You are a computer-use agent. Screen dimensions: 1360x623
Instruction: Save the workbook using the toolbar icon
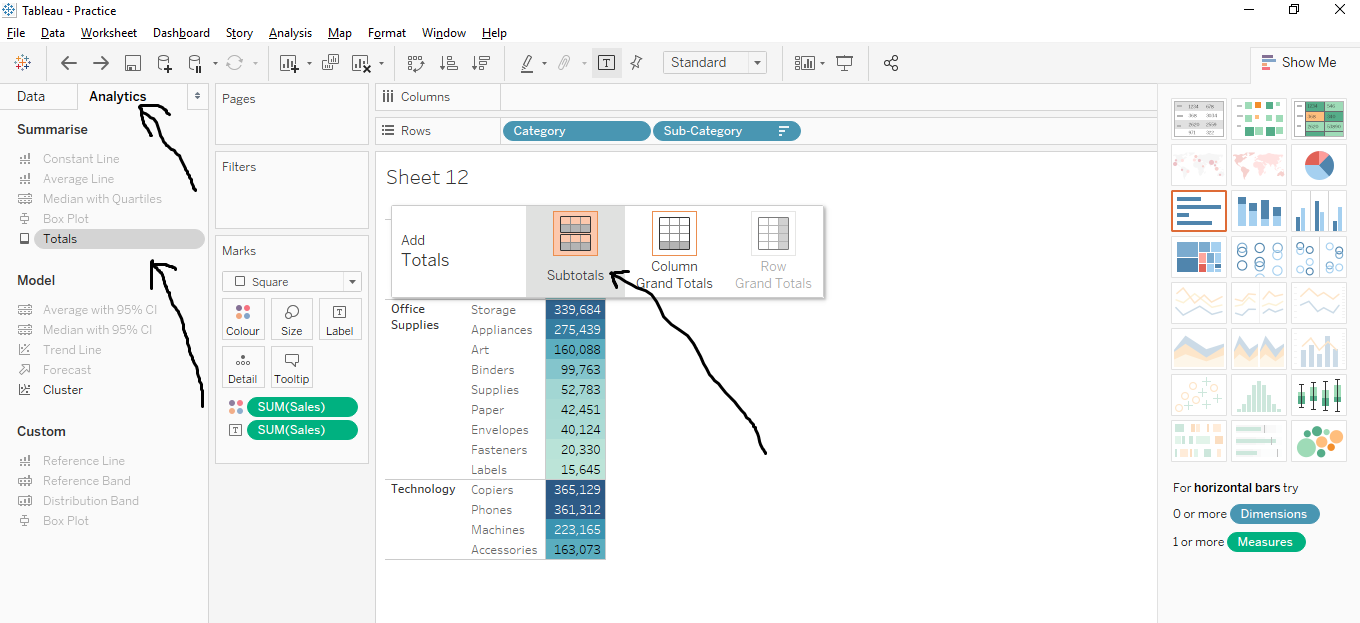click(133, 62)
